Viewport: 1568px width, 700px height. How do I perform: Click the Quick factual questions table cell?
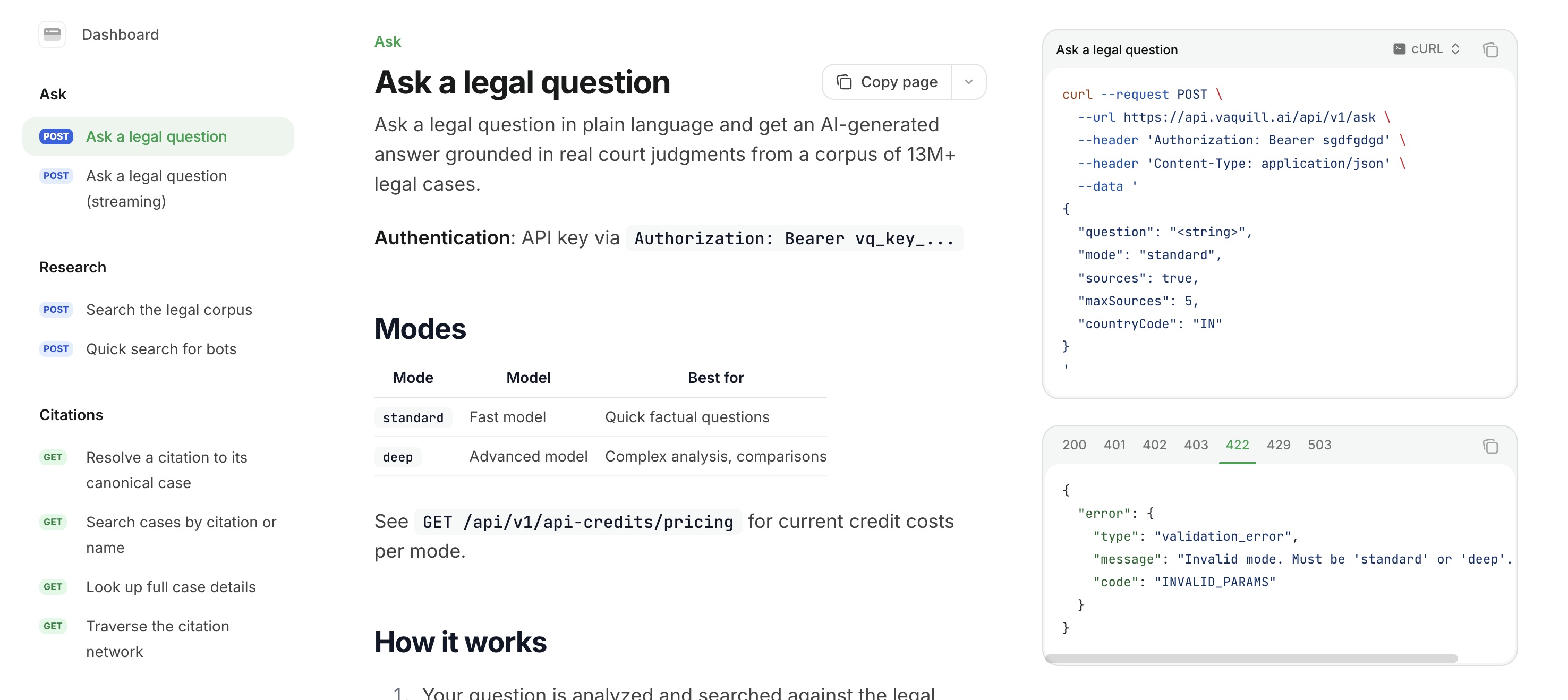(687, 417)
